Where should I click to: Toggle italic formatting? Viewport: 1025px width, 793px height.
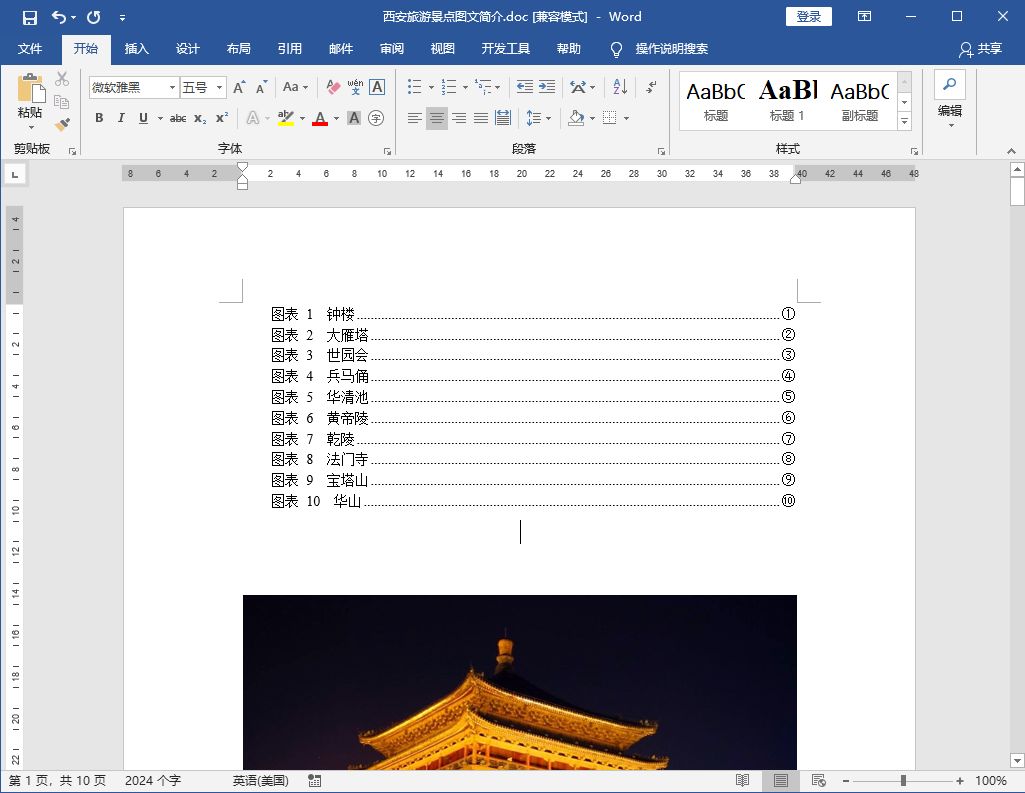coord(120,117)
